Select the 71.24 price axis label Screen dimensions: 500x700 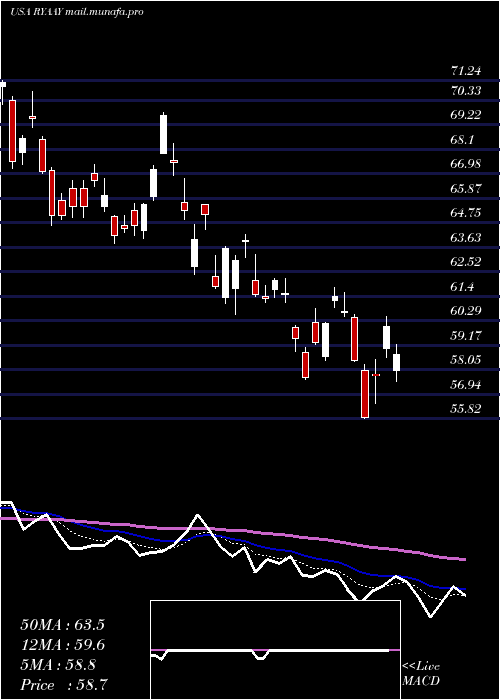[466, 71]
